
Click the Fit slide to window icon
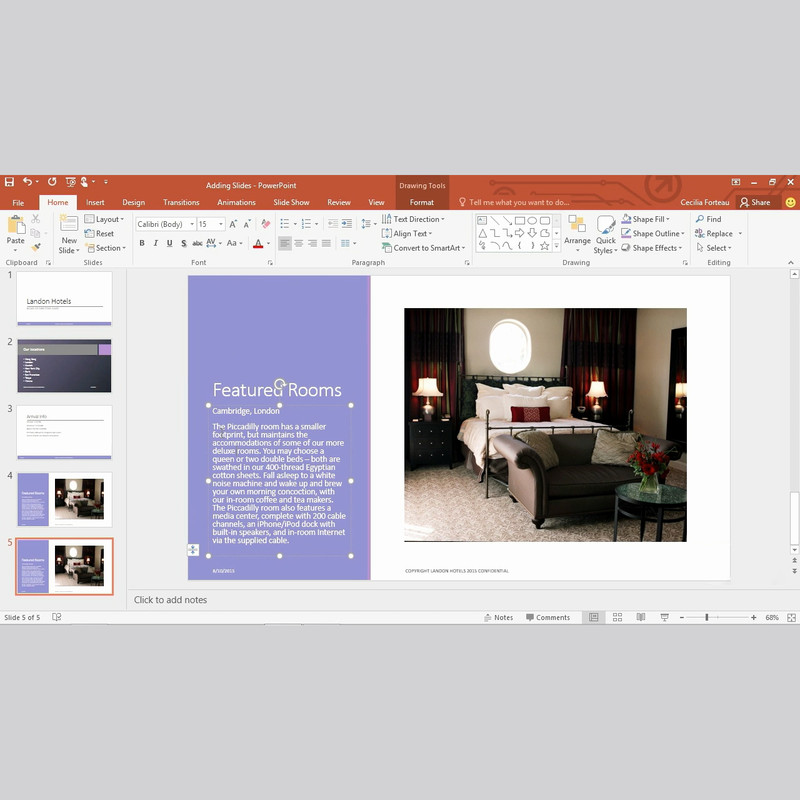(x=790, y=617)
